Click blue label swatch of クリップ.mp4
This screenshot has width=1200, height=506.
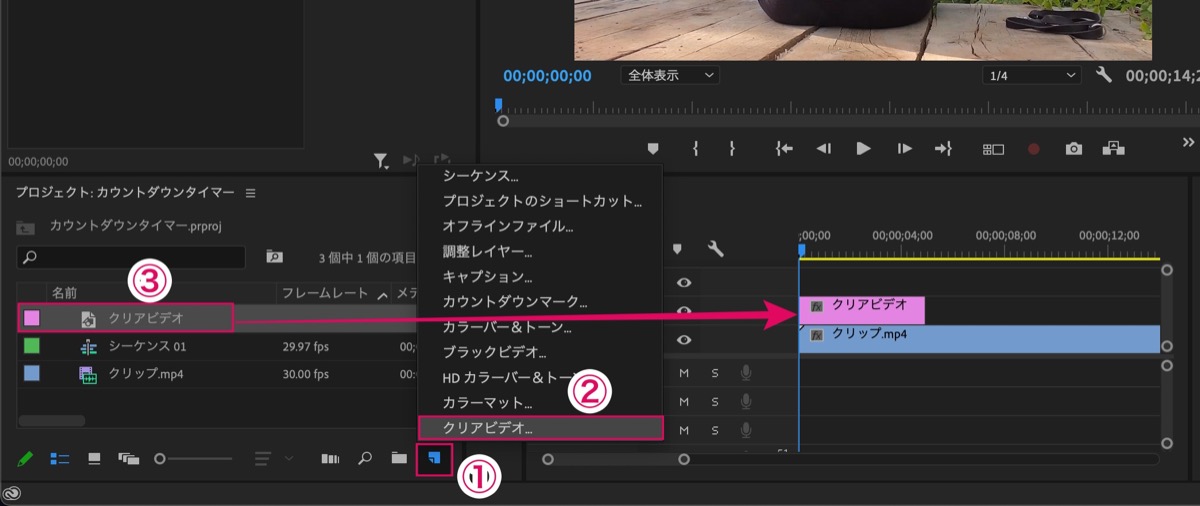pyautogui.click(x=31, y=375)
